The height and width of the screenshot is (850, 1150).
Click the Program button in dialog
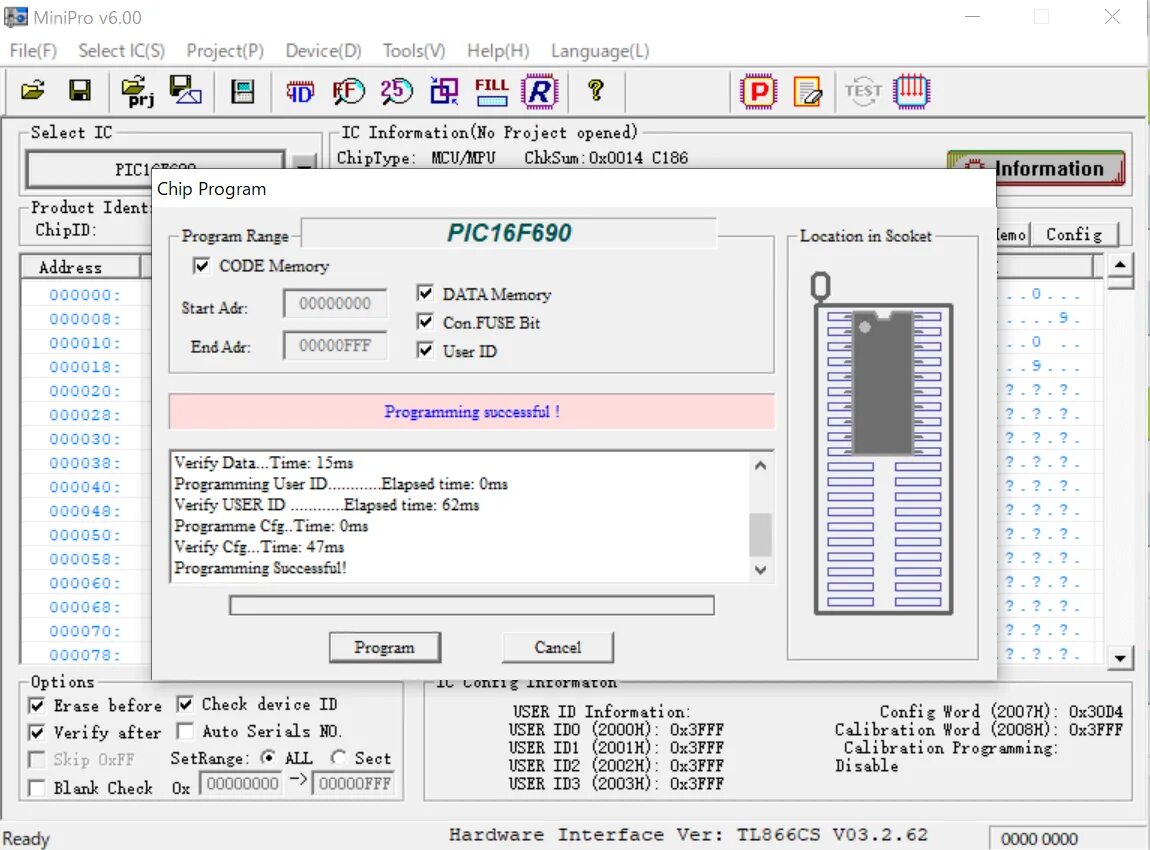click(x=384, y=647)
